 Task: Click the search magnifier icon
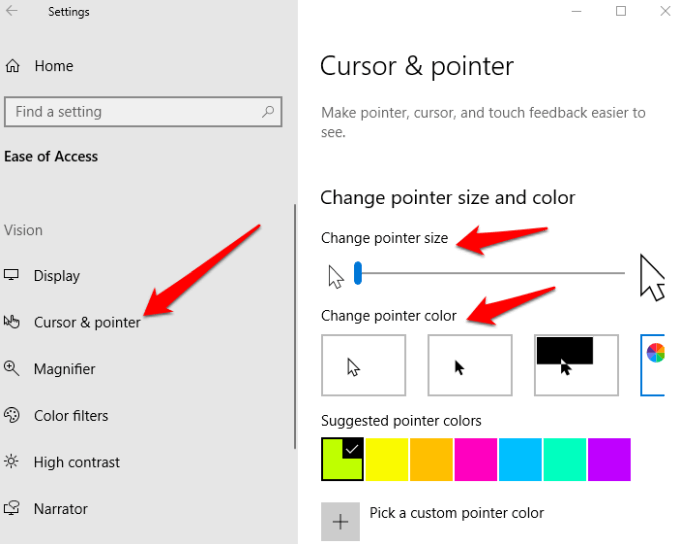pyautogui.click(x=268, y=112)
